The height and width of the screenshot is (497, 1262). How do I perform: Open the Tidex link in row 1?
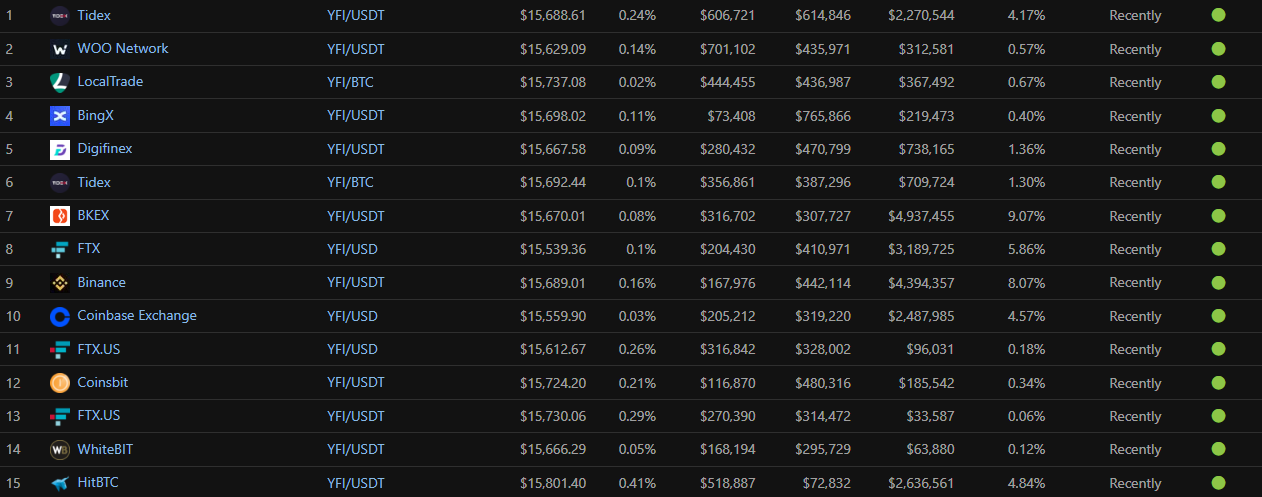click(94, 15)
